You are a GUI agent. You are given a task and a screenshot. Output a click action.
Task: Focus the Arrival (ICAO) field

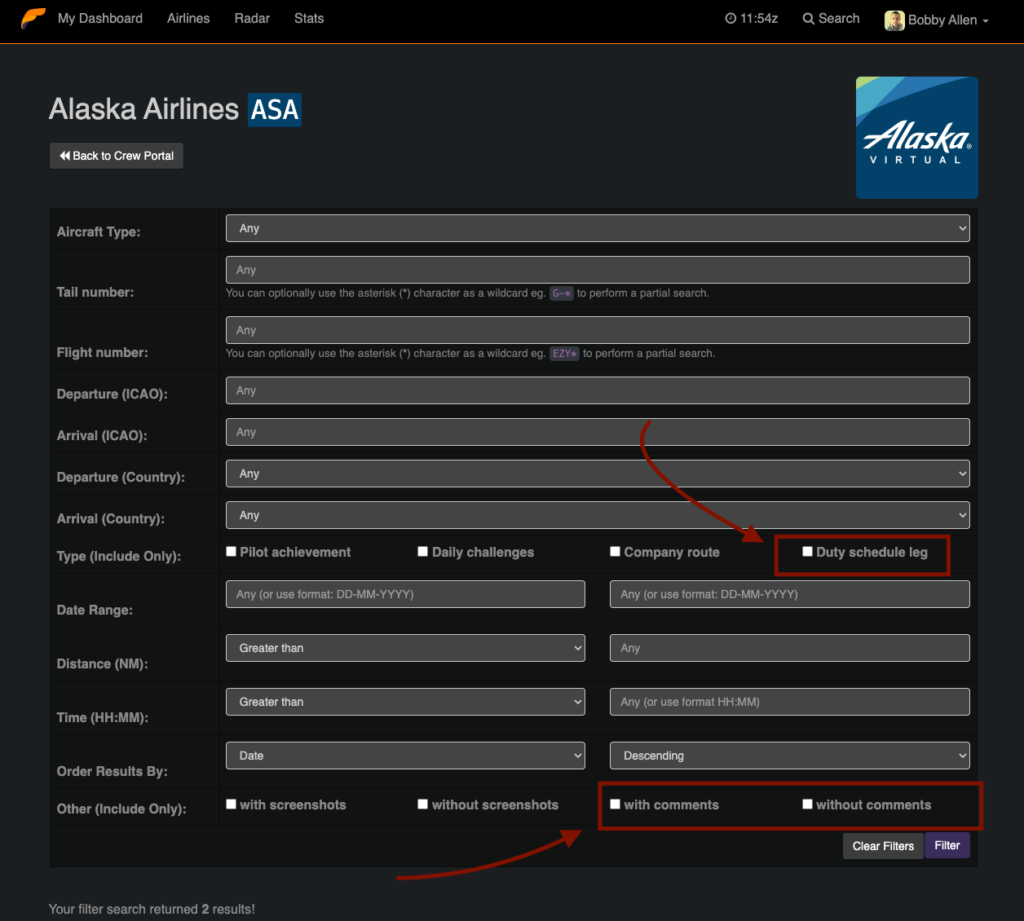click(x=598, y=432)
